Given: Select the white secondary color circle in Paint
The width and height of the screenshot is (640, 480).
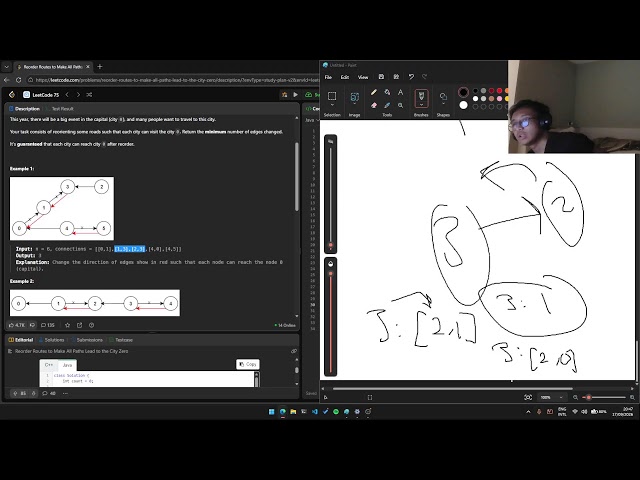Looking at the screenshot, I should pos(463,105).
